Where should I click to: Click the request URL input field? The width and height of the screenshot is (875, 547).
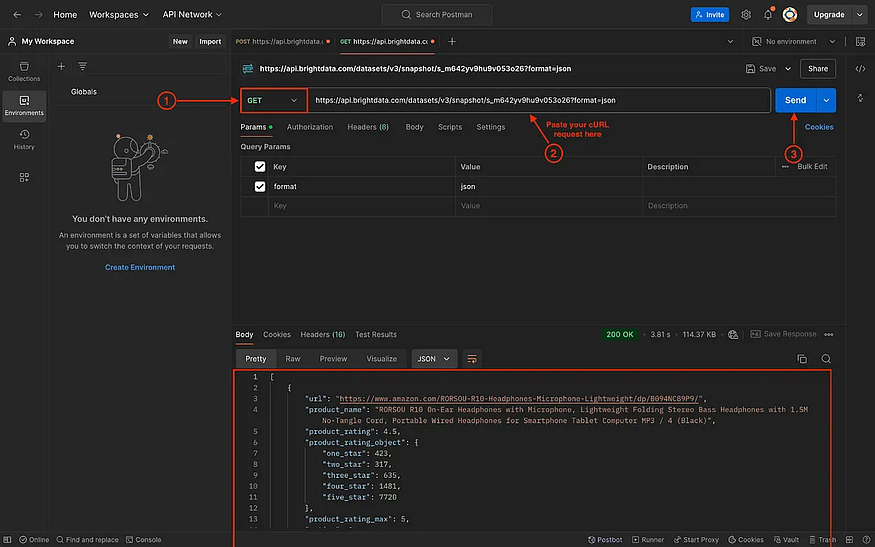[540, 100]
